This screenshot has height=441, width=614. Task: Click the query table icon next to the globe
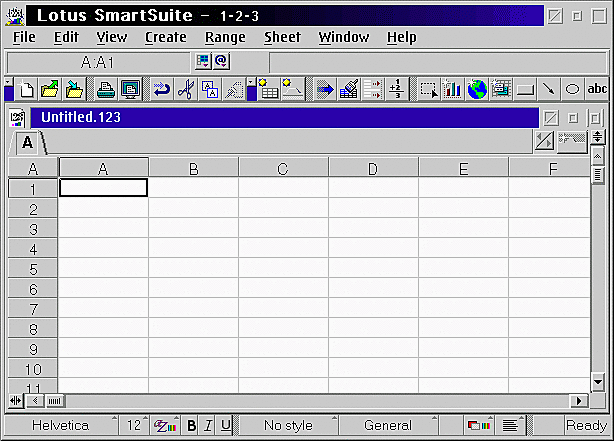[x=501, y=89]
